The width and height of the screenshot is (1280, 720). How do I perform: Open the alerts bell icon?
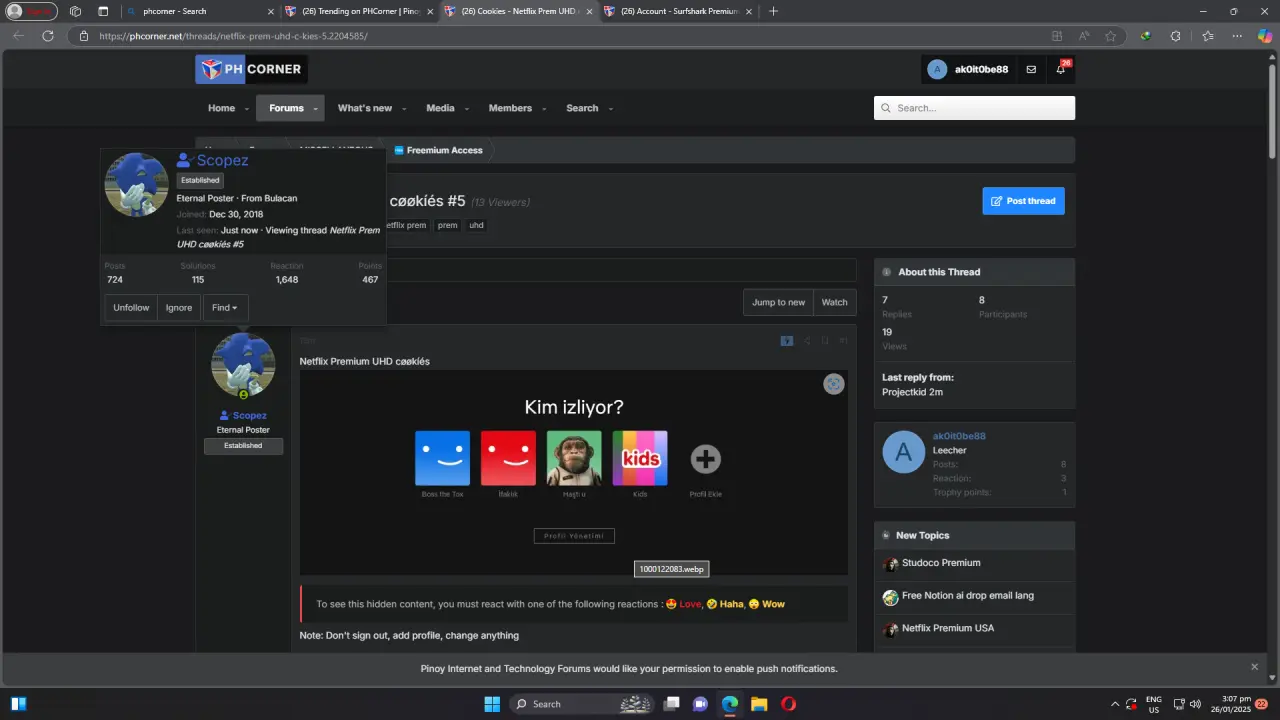point(1060,69)
